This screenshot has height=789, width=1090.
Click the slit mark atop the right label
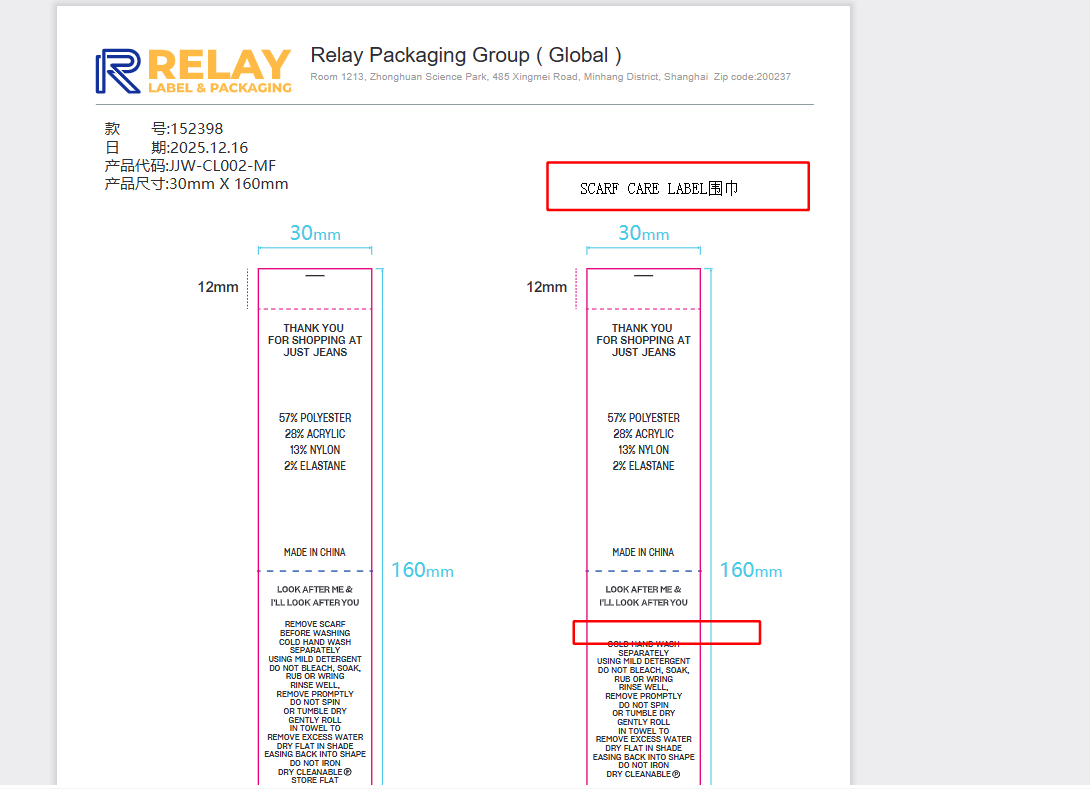[643, 276]
